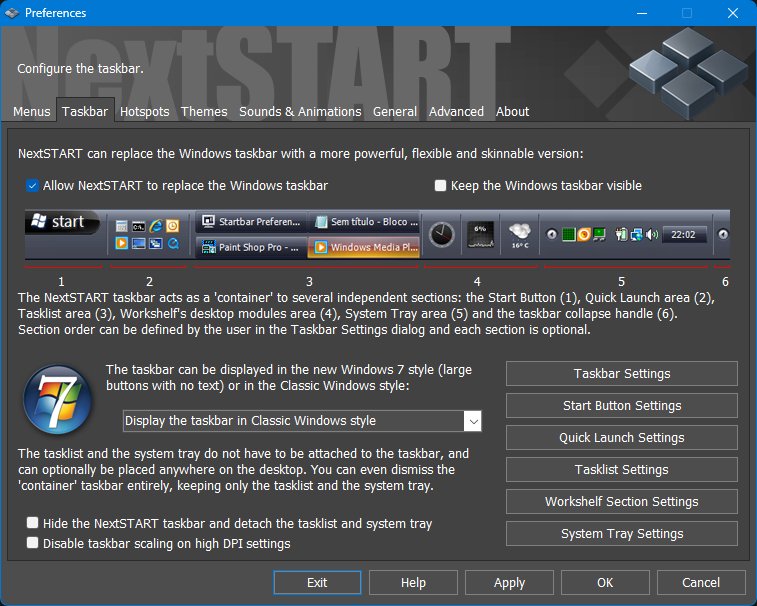Click the Sem título - Bloco task in preview
Viewport: 757px width, 606px height.
[363, 222]
